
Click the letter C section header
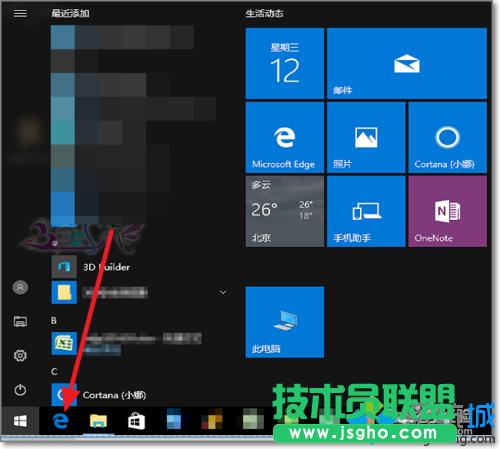tap(54, 371)
